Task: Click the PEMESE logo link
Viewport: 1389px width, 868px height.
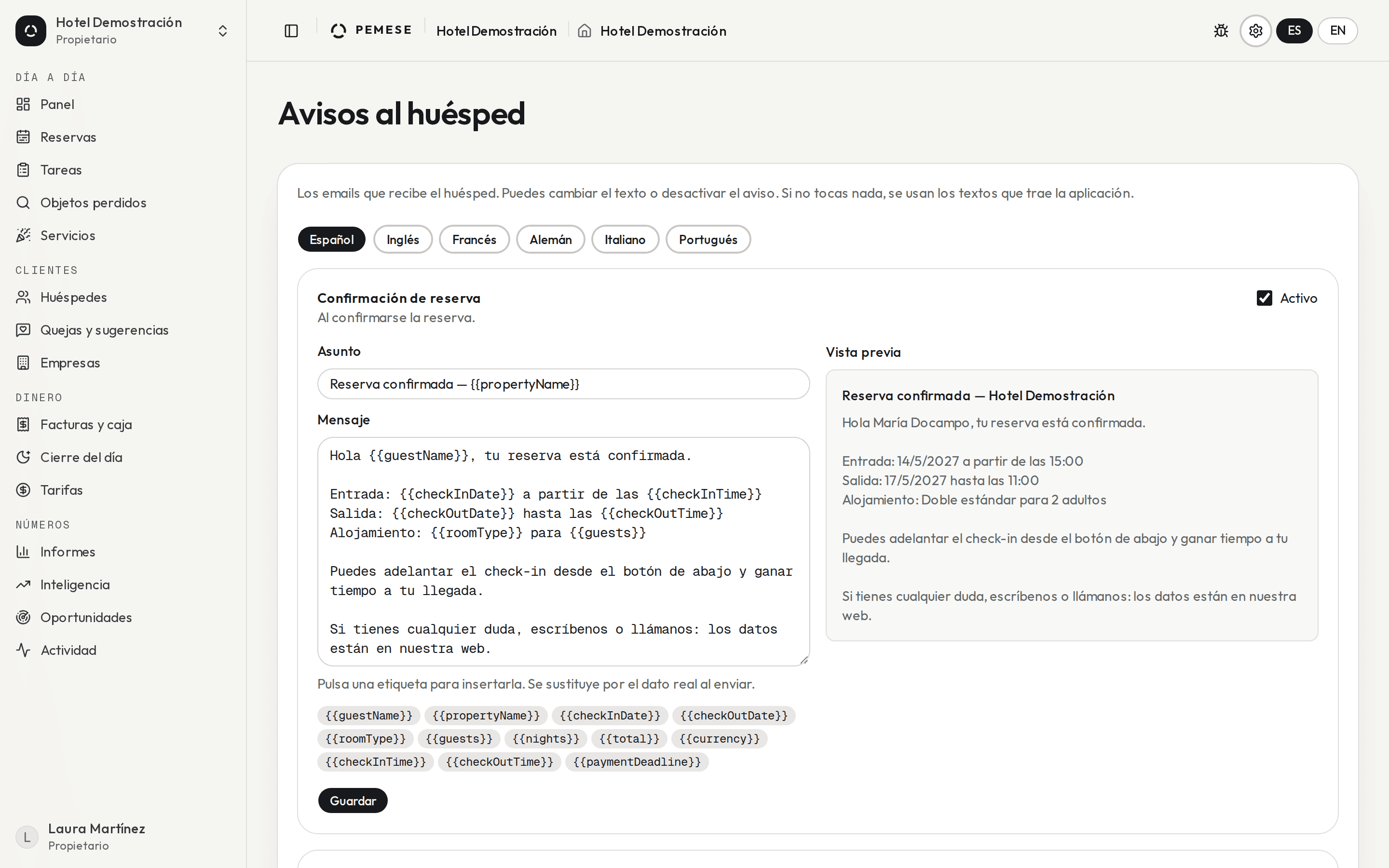Action: pos(371,30)
